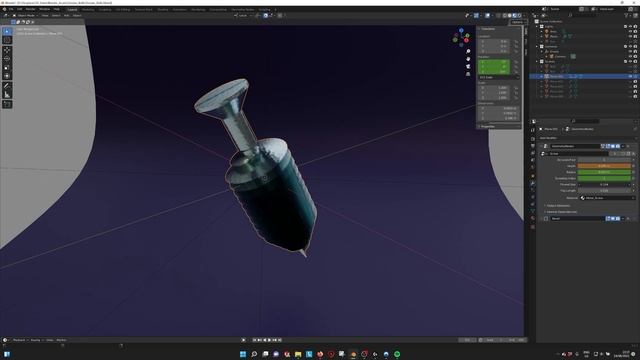
Task: Switch to solid viewport shading
Action: [x=510, y=16]
